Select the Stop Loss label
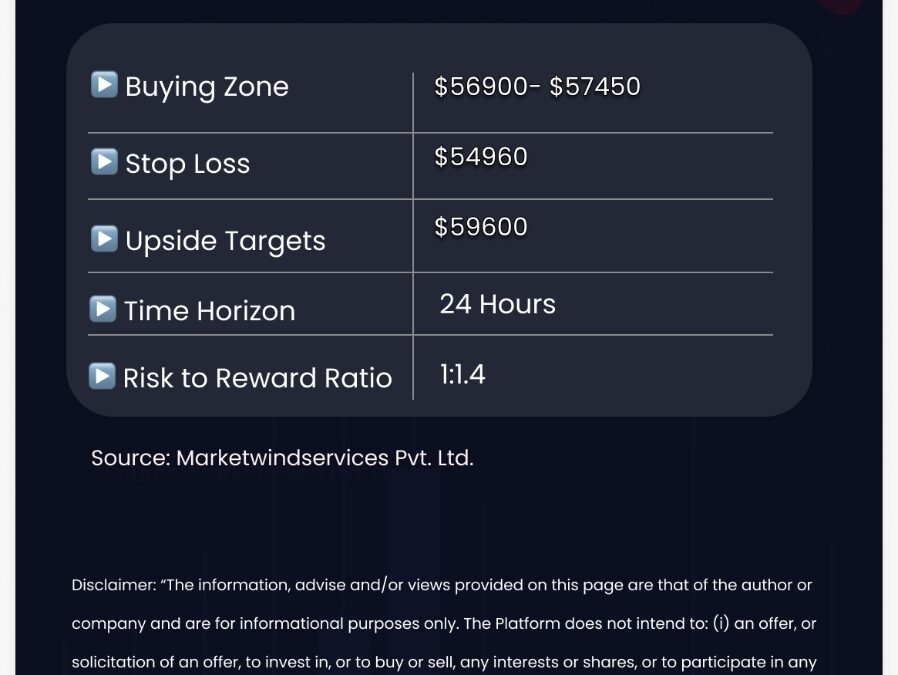The image size is (898, 675). point(188,164)
